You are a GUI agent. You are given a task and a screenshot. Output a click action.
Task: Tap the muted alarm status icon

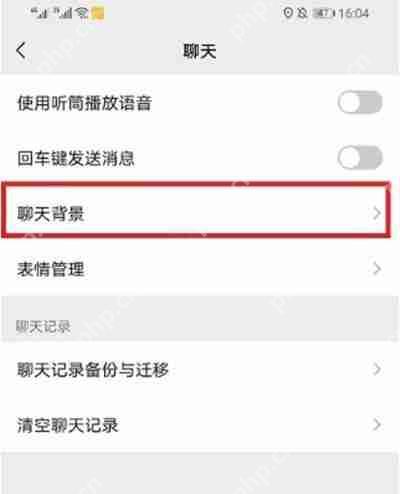click(x=302, y=13)
